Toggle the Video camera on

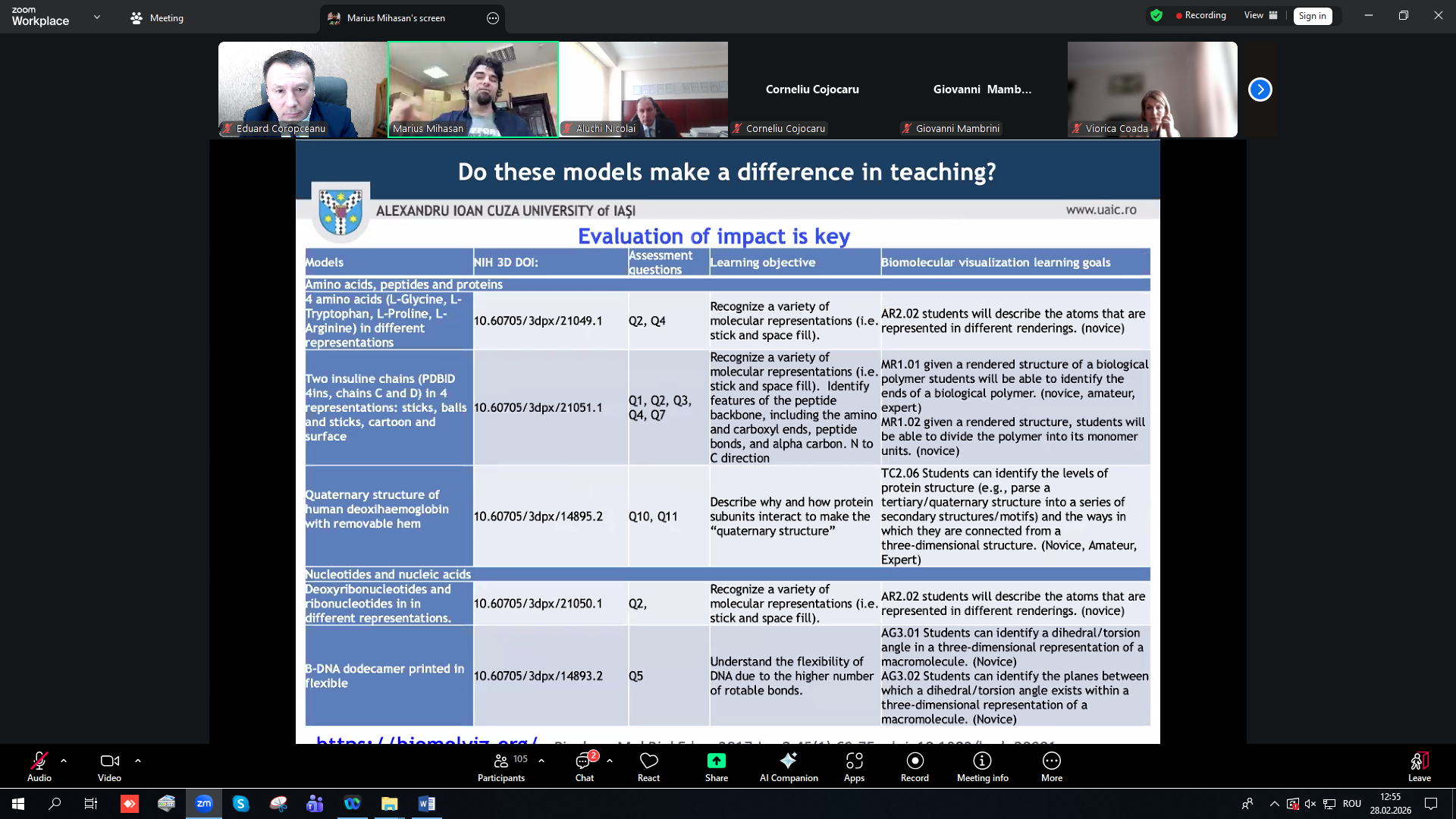click(x=109, y=761)
